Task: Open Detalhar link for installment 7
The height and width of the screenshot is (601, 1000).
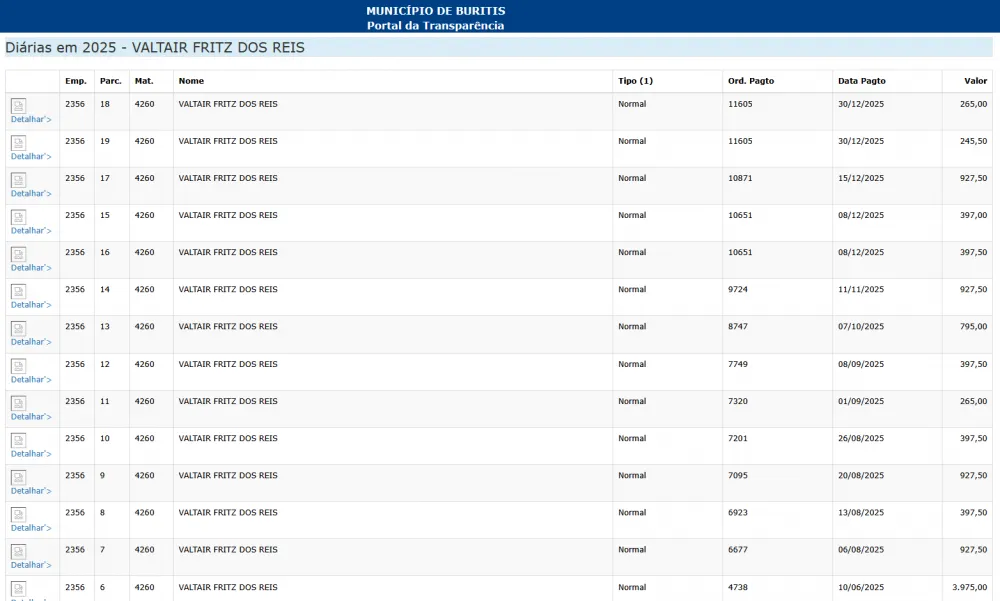Action: tap(30, 565)
